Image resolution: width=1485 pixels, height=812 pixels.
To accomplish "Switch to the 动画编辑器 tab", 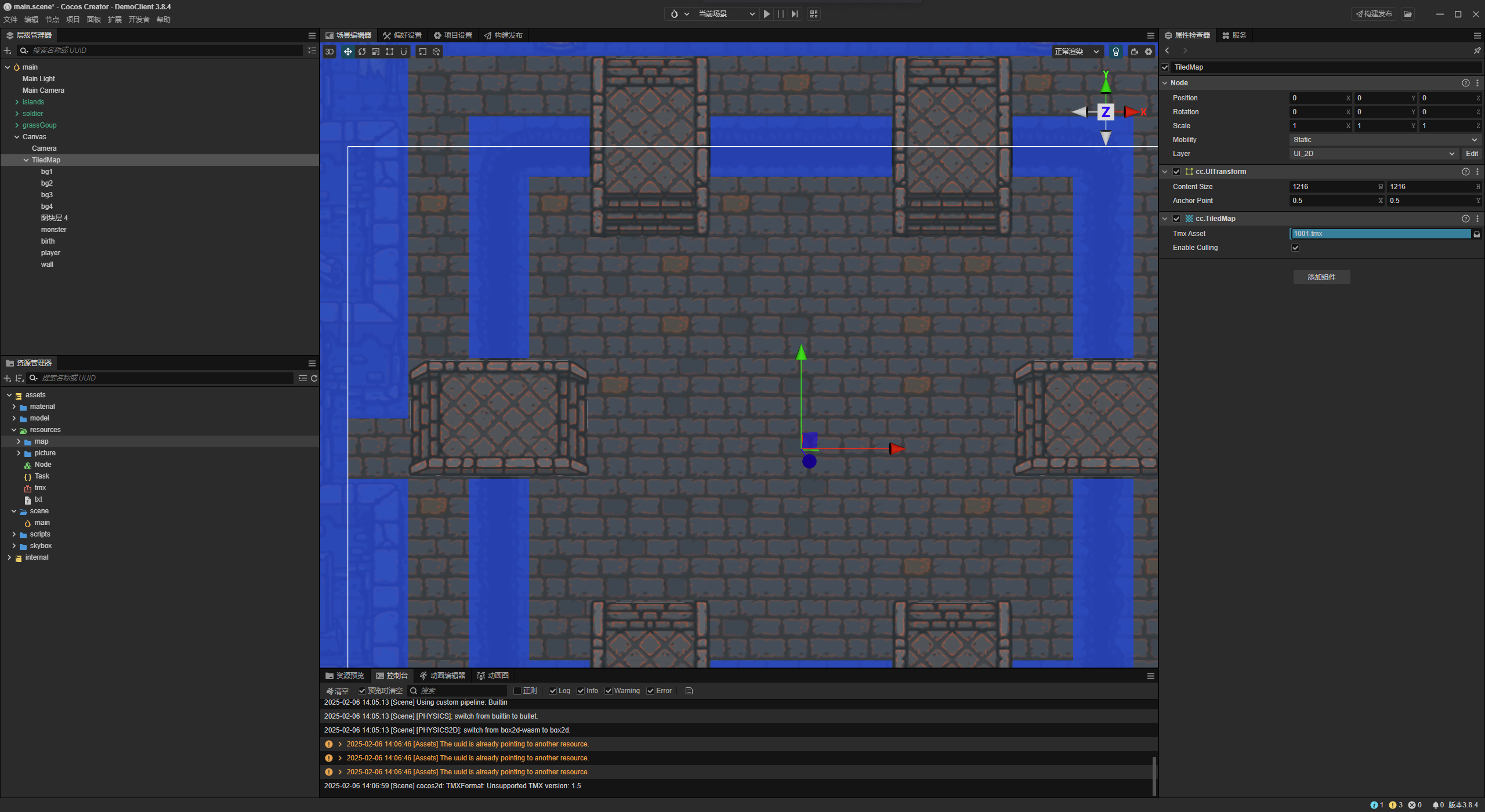I will (443, 676).
